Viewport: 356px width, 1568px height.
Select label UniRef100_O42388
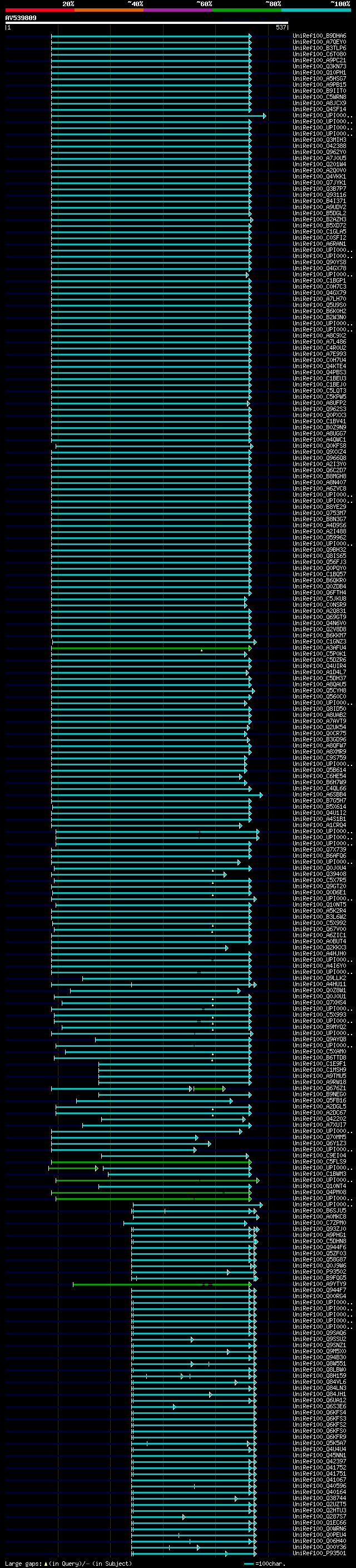coord(319,146)
